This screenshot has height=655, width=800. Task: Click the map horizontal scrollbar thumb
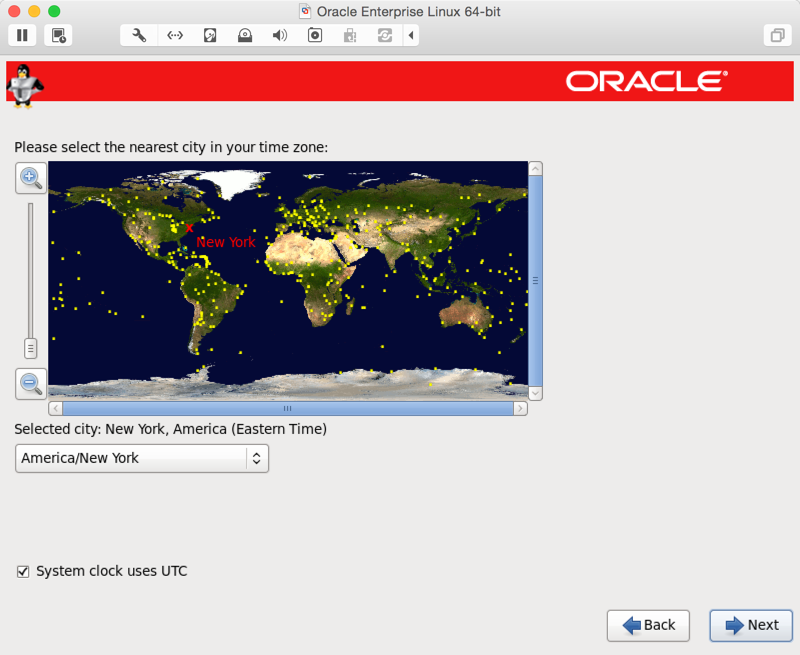[x=288, y=408]
